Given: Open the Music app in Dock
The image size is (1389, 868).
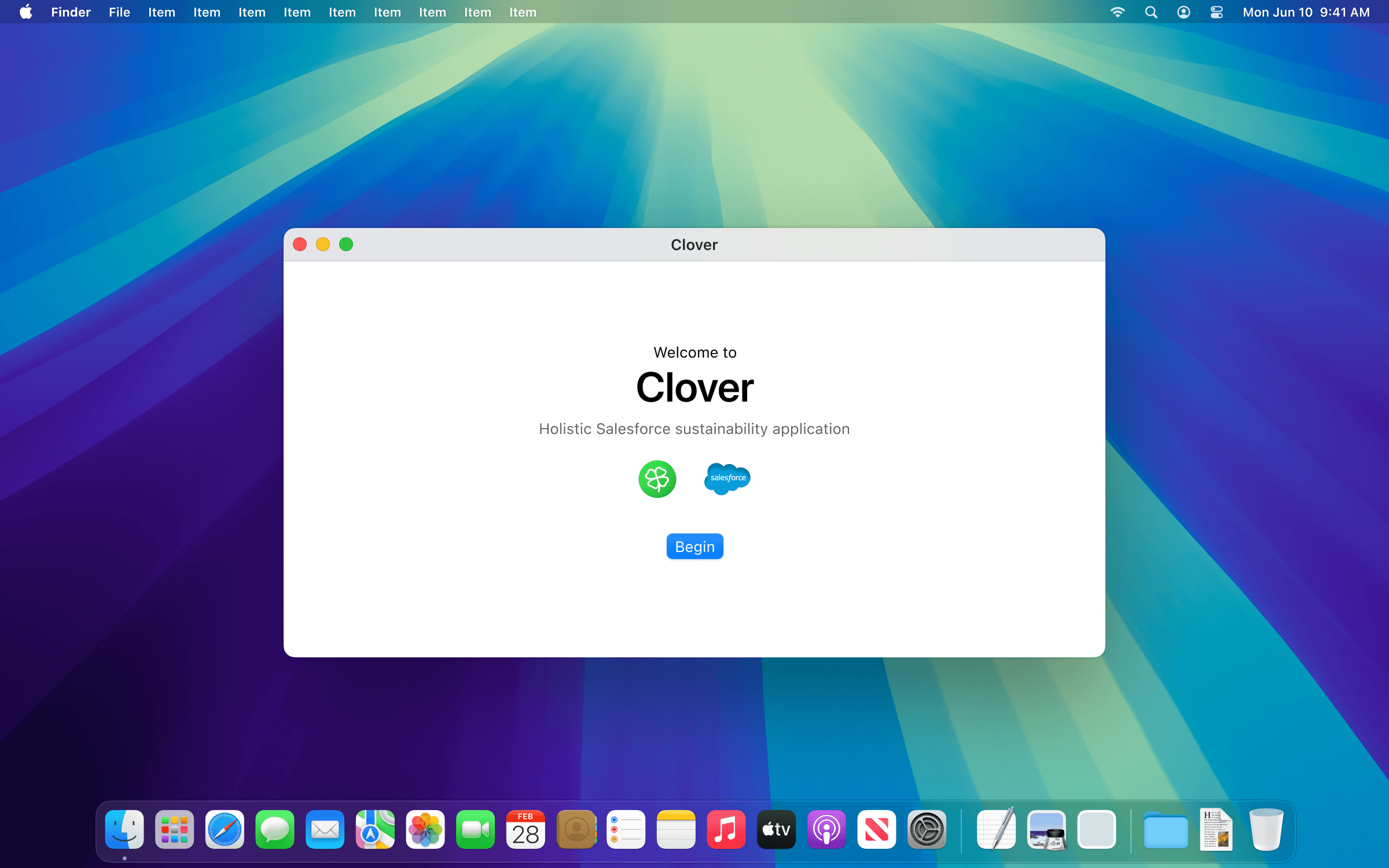Looking at the screenshot, I should (x=726, y=830).
